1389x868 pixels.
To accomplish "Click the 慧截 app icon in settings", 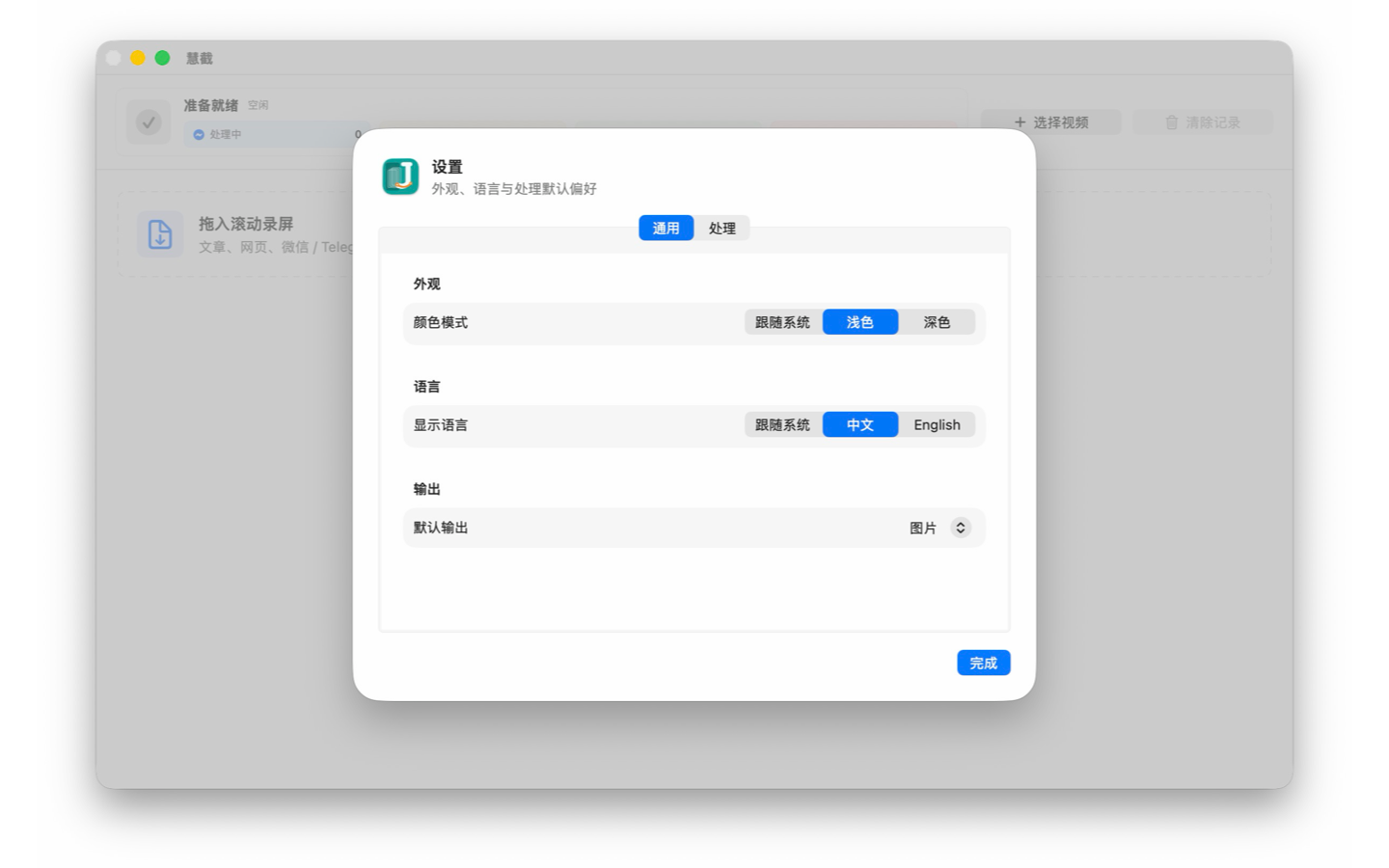I will [400, 176].
